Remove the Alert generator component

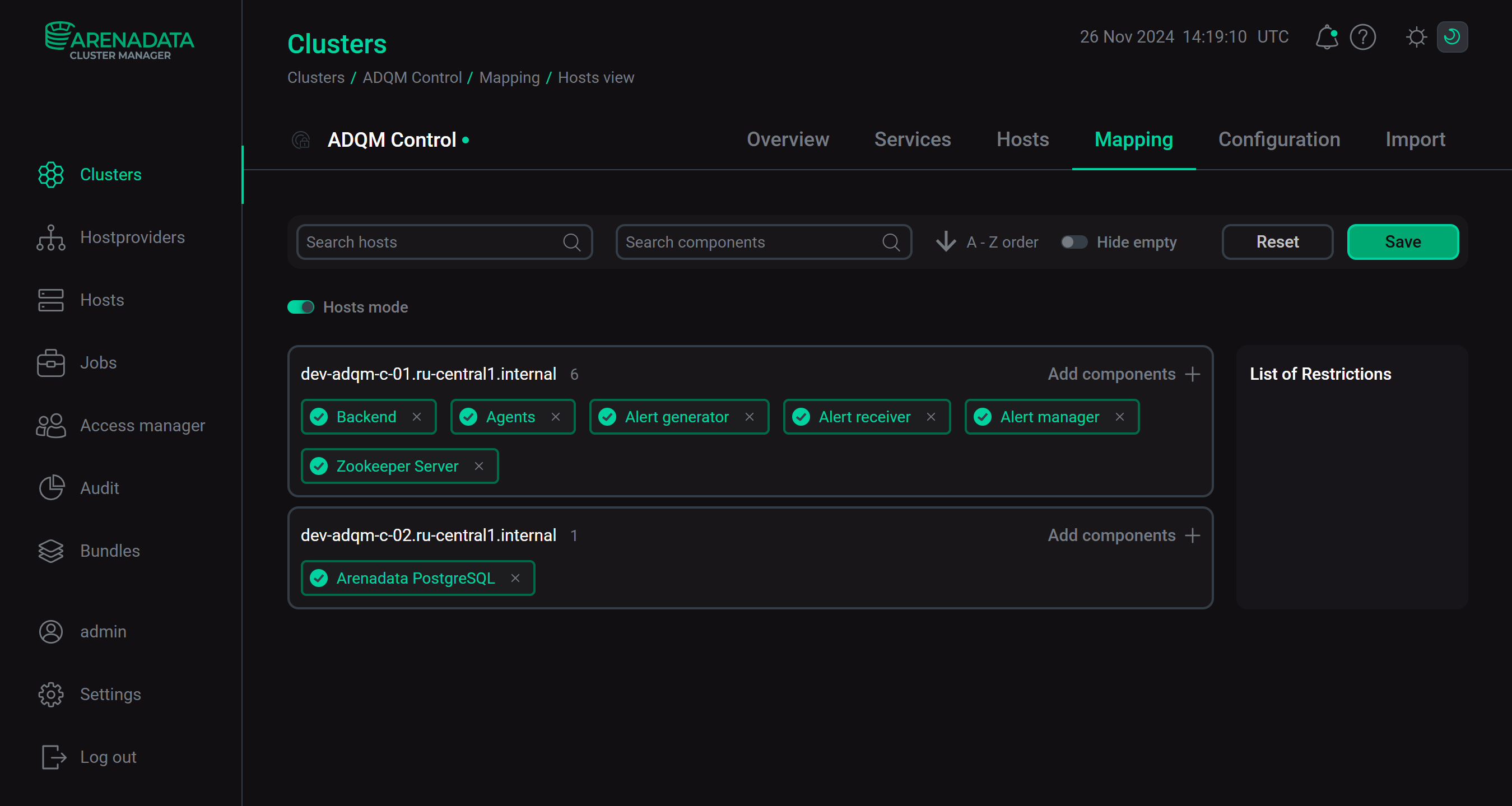[750, 417]
